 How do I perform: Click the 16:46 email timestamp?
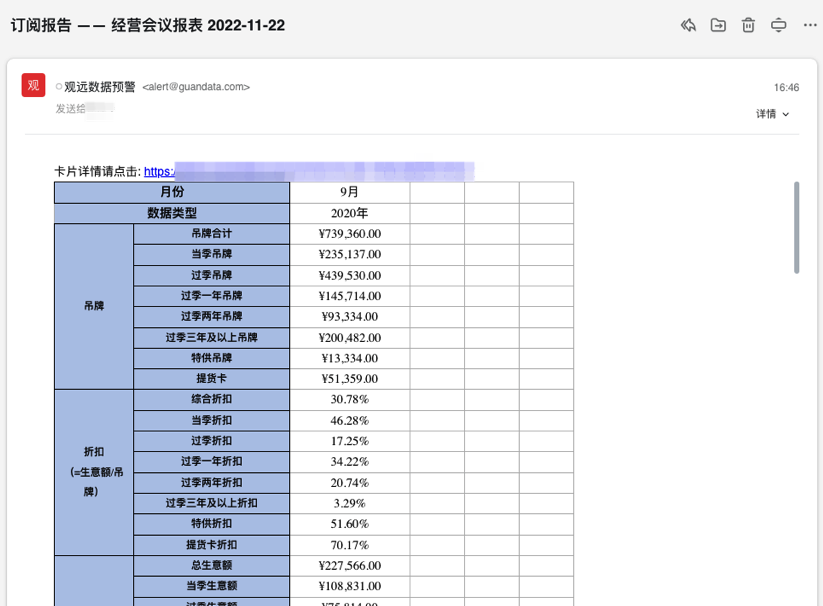pos(786,87)
